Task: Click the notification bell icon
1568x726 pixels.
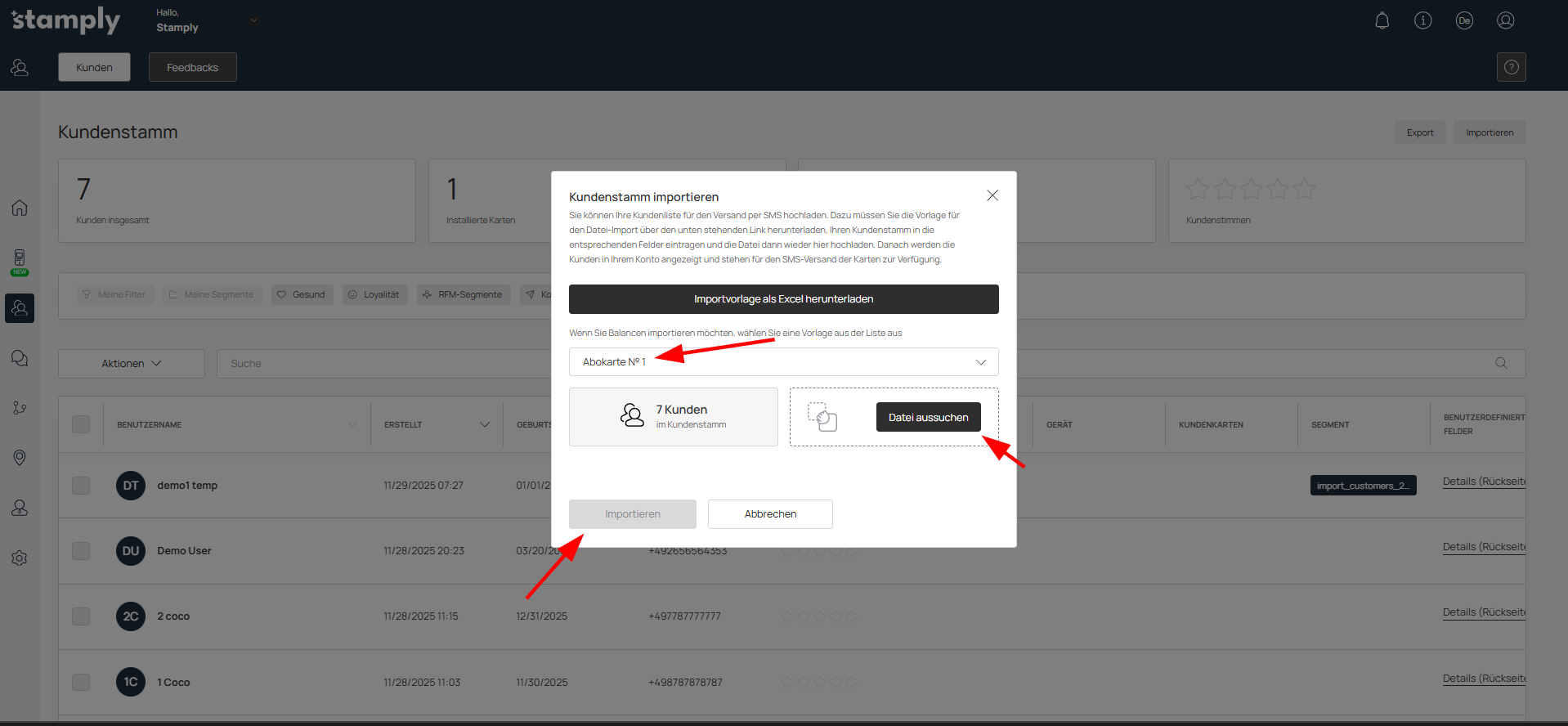Action: tap(1382, 20)
